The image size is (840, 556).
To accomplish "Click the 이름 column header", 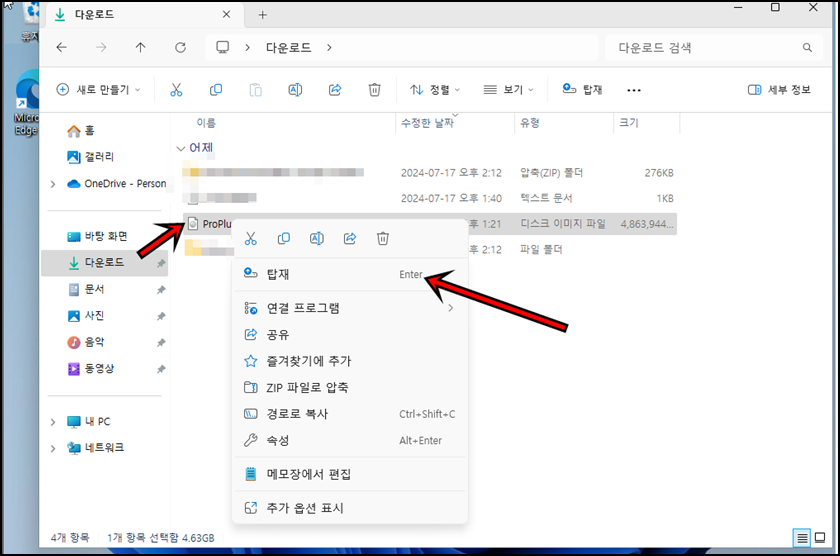I will point(206,123).
